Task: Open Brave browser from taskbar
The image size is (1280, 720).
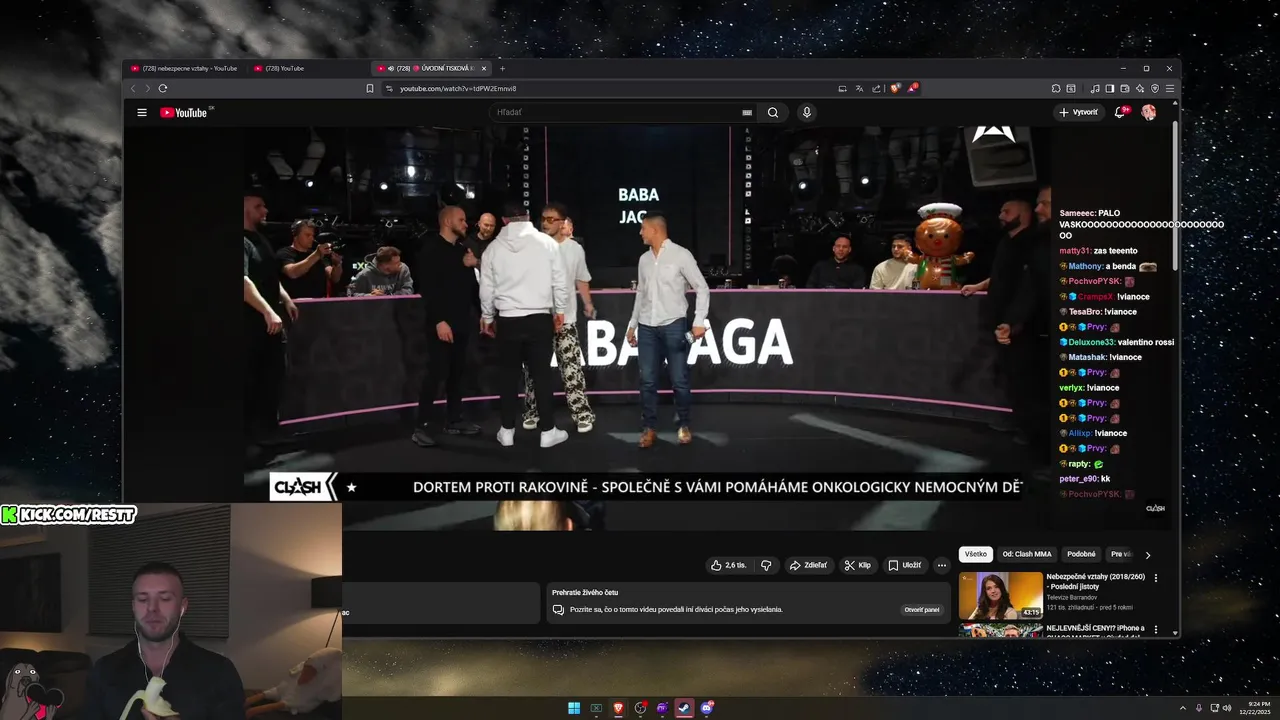Action: point(618,708)
